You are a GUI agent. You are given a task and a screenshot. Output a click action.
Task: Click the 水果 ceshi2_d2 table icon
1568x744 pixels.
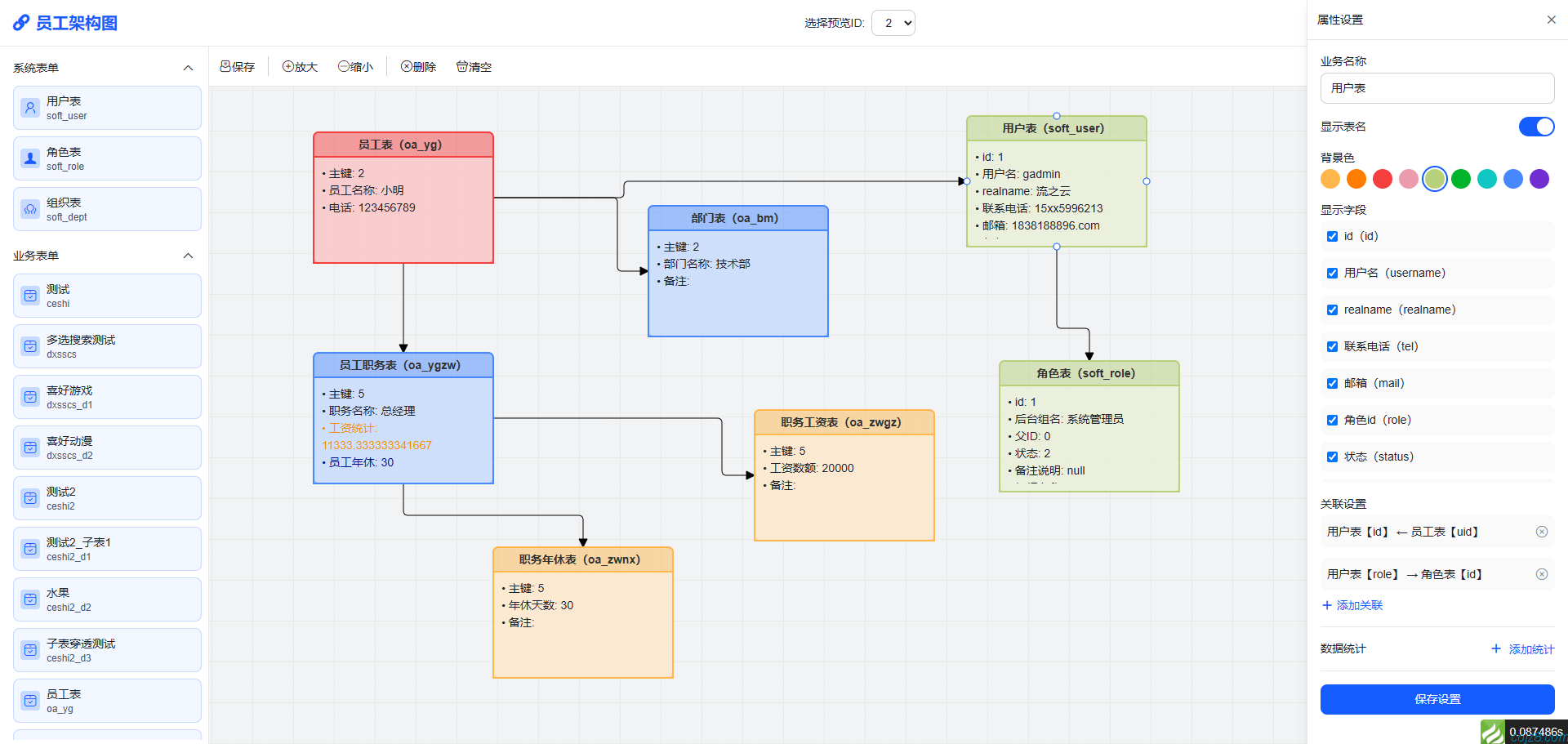pos(30,599)
